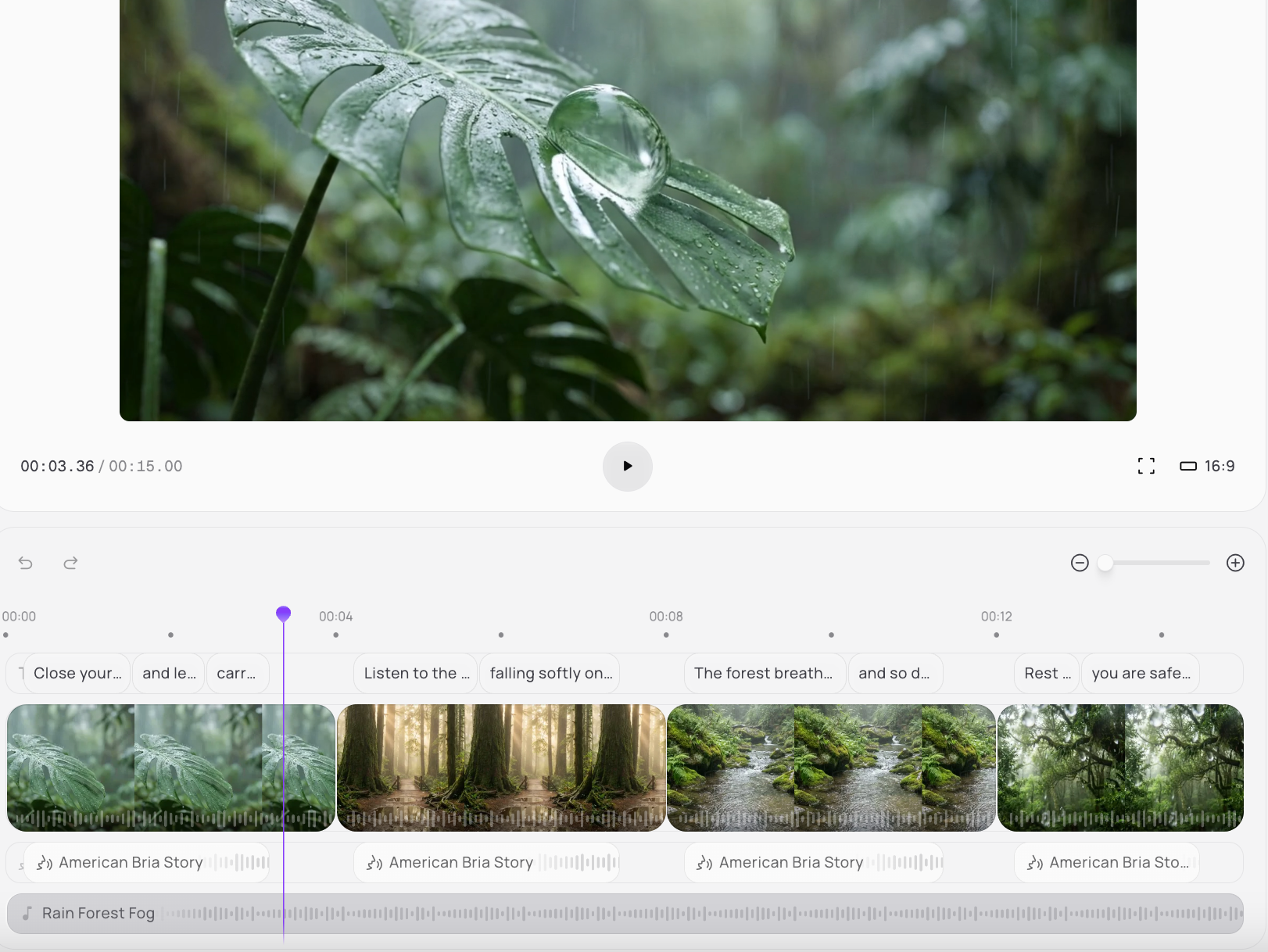1268x952 pixels.
Task: Click the undo arrow icon
Action: tap(26, 563)
